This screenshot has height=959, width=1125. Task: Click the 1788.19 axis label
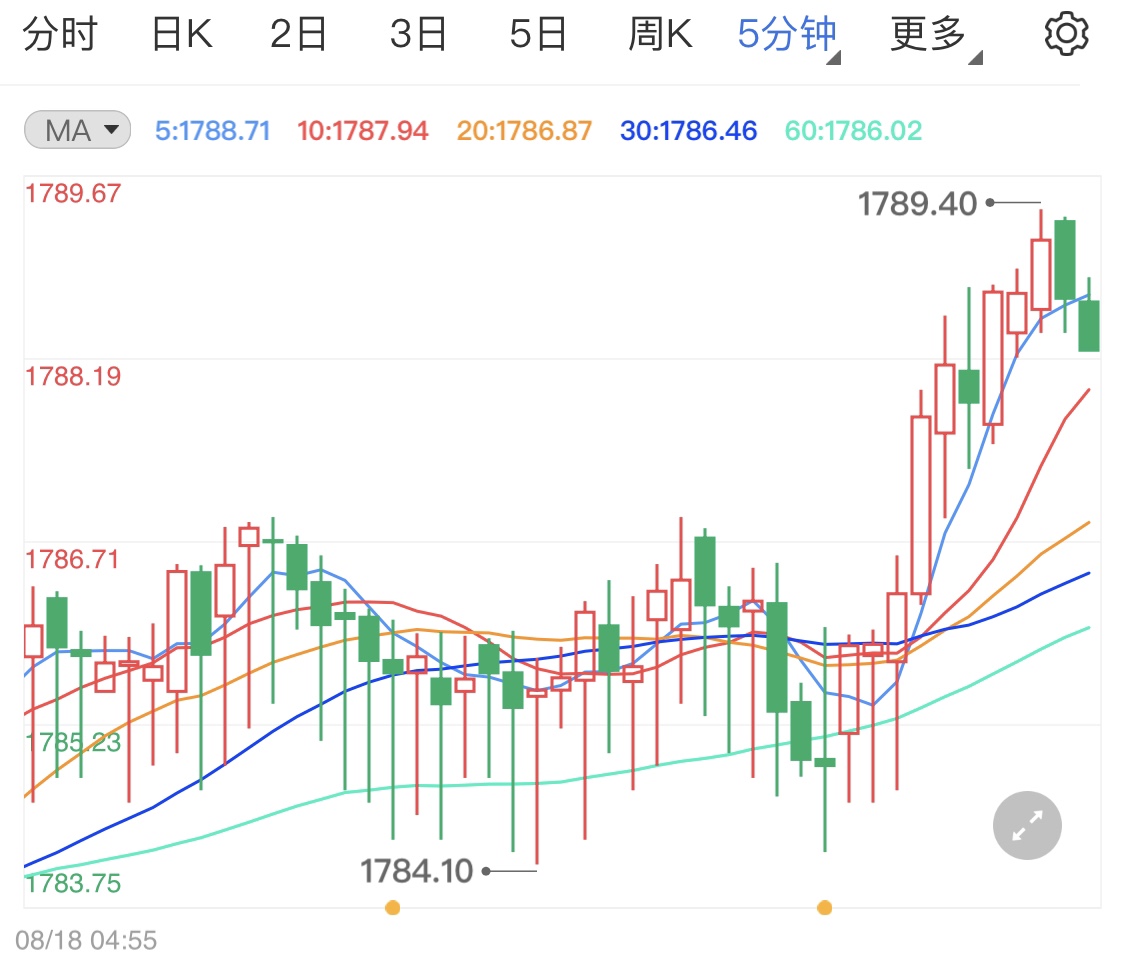click(73, 377)
